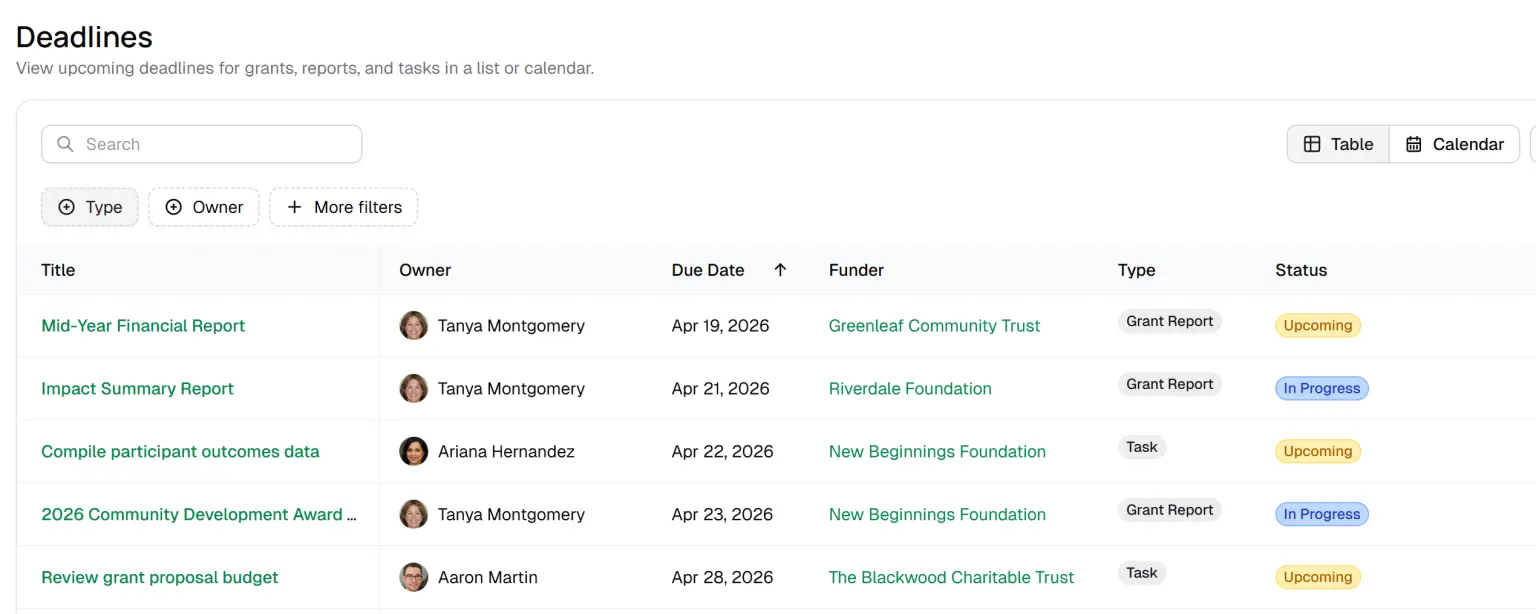Image resolution: width=1536 pixels, height=614 pixels.
Task: Click the Search input field
Action: point(215,144)
